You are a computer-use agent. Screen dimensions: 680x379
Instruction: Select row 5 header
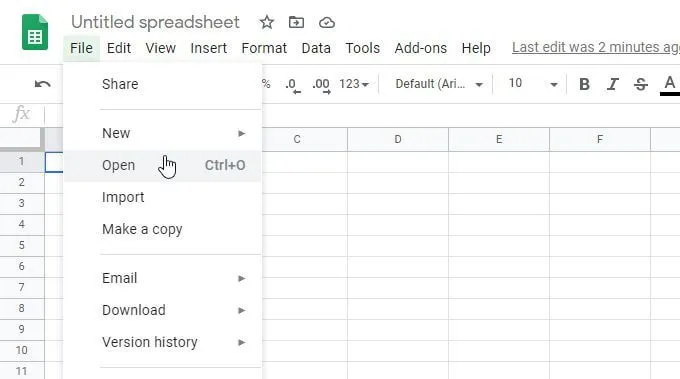click(x=22, y=245)
